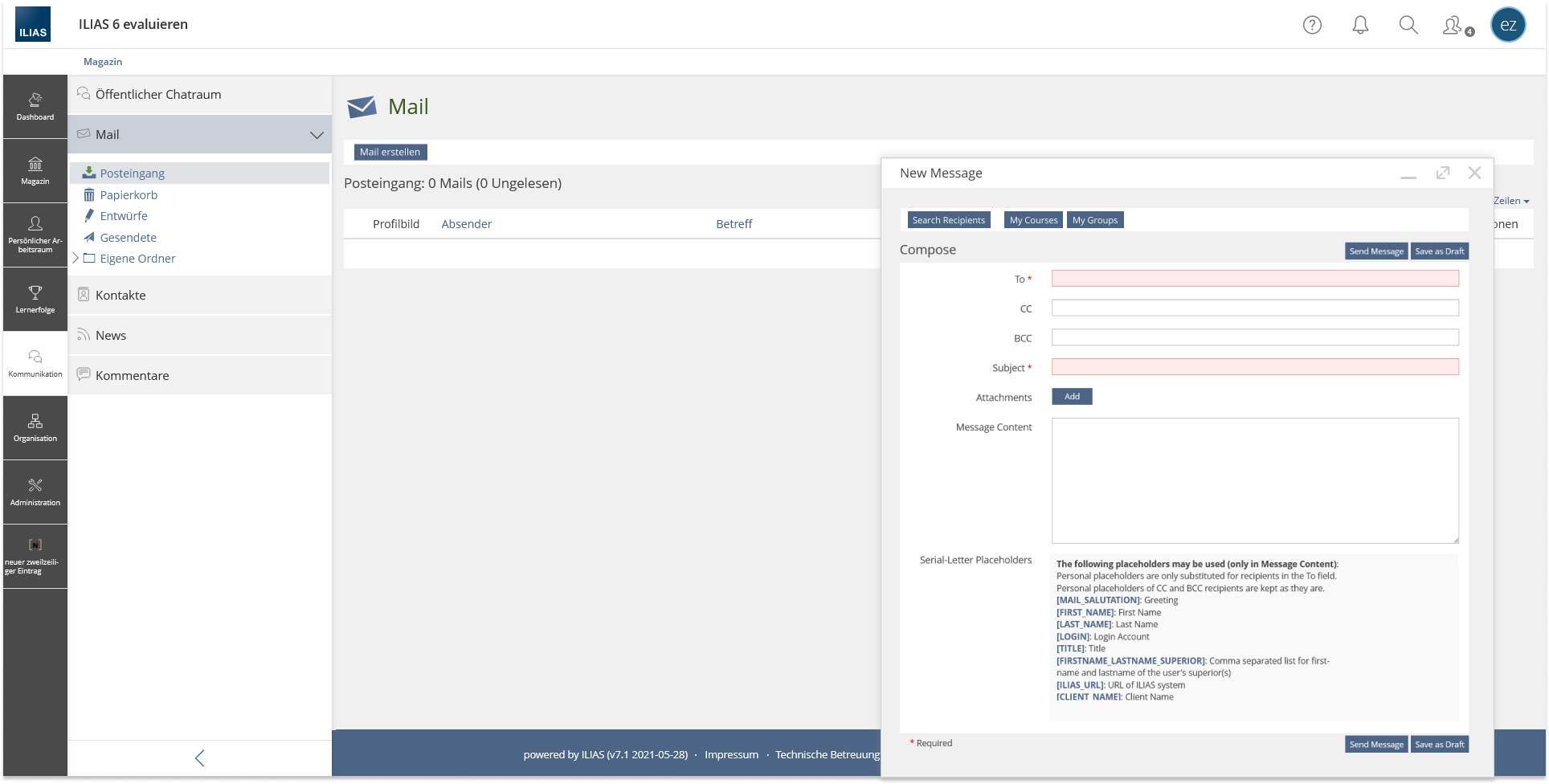
Task: Collapse the slate panel with back arrow
Action: [x=200, y=758]
